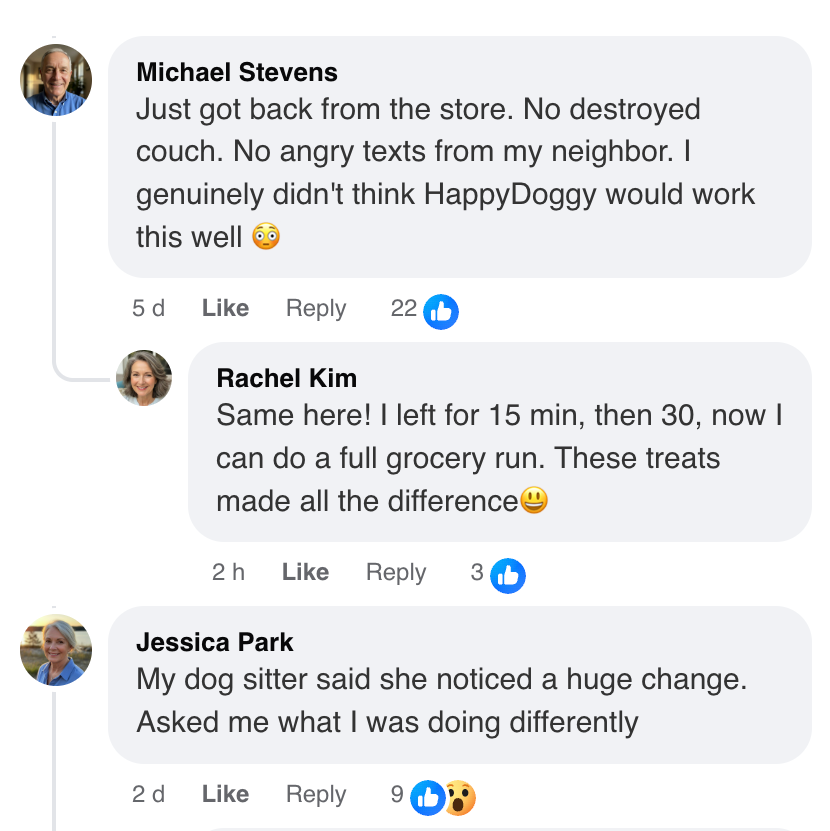Click thumbs-up reaction on Rachel Kim's reply

[x=508, y=575]
